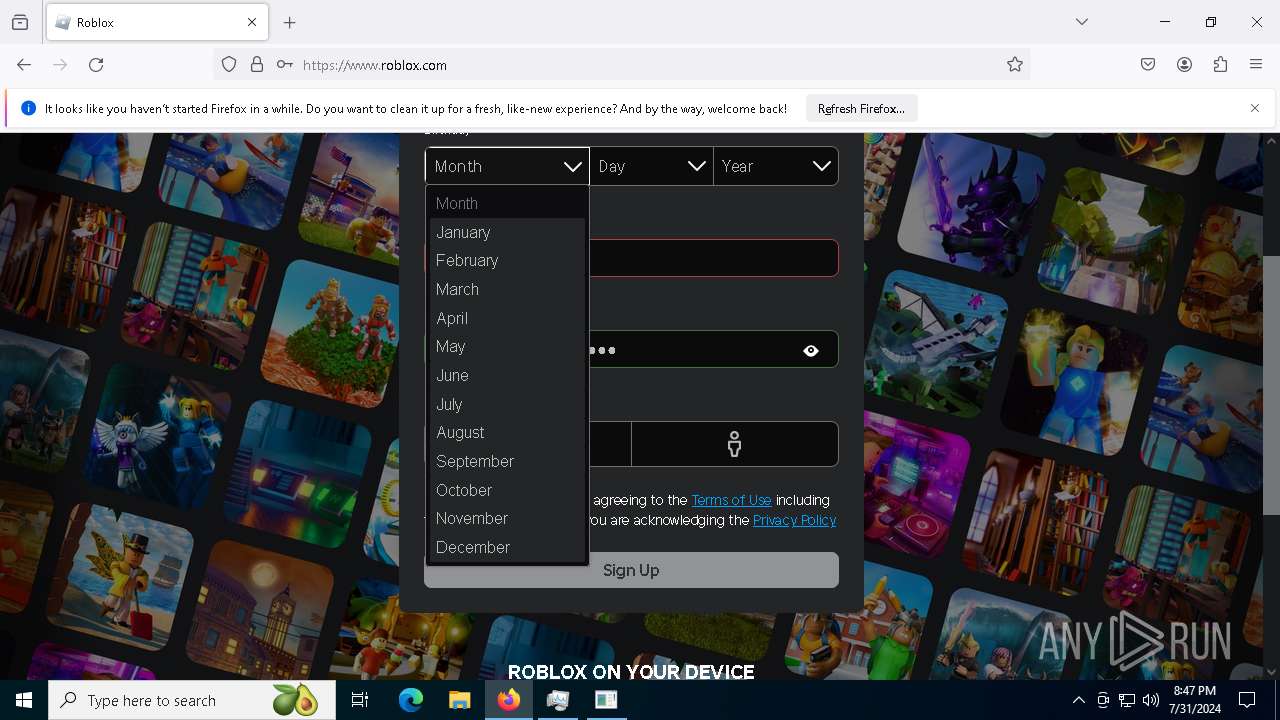
Task: Choose September in the month list
Action: (506, 461)
